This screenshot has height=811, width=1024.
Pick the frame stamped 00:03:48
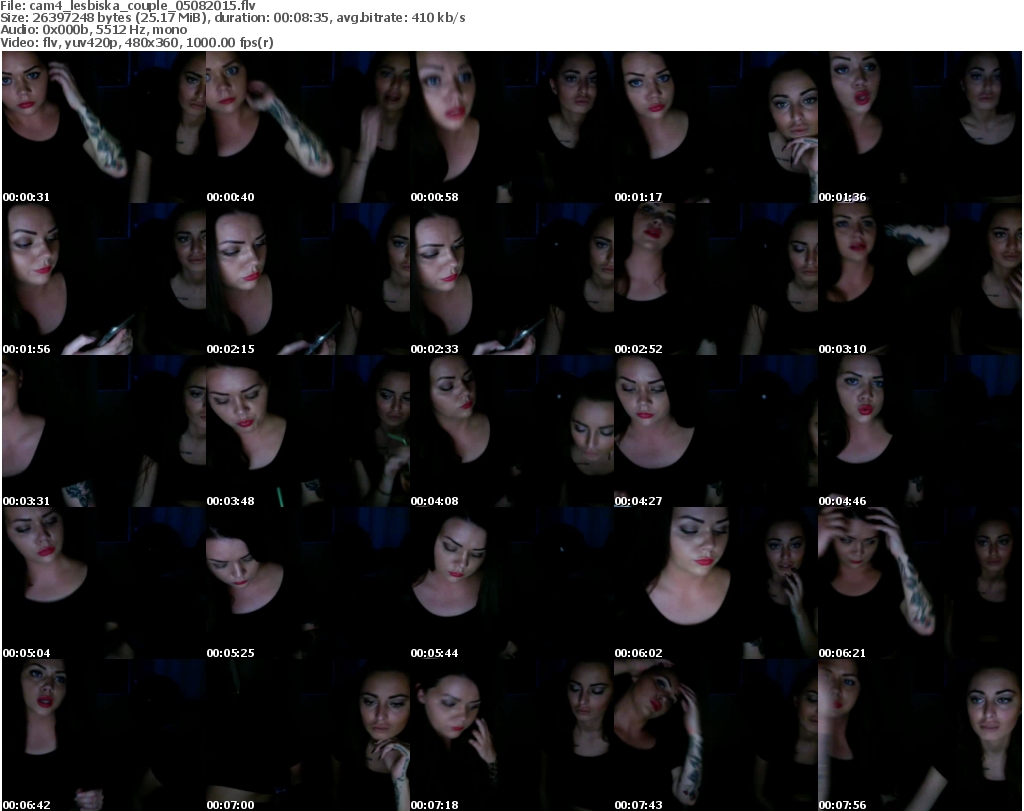pos(308,431)
